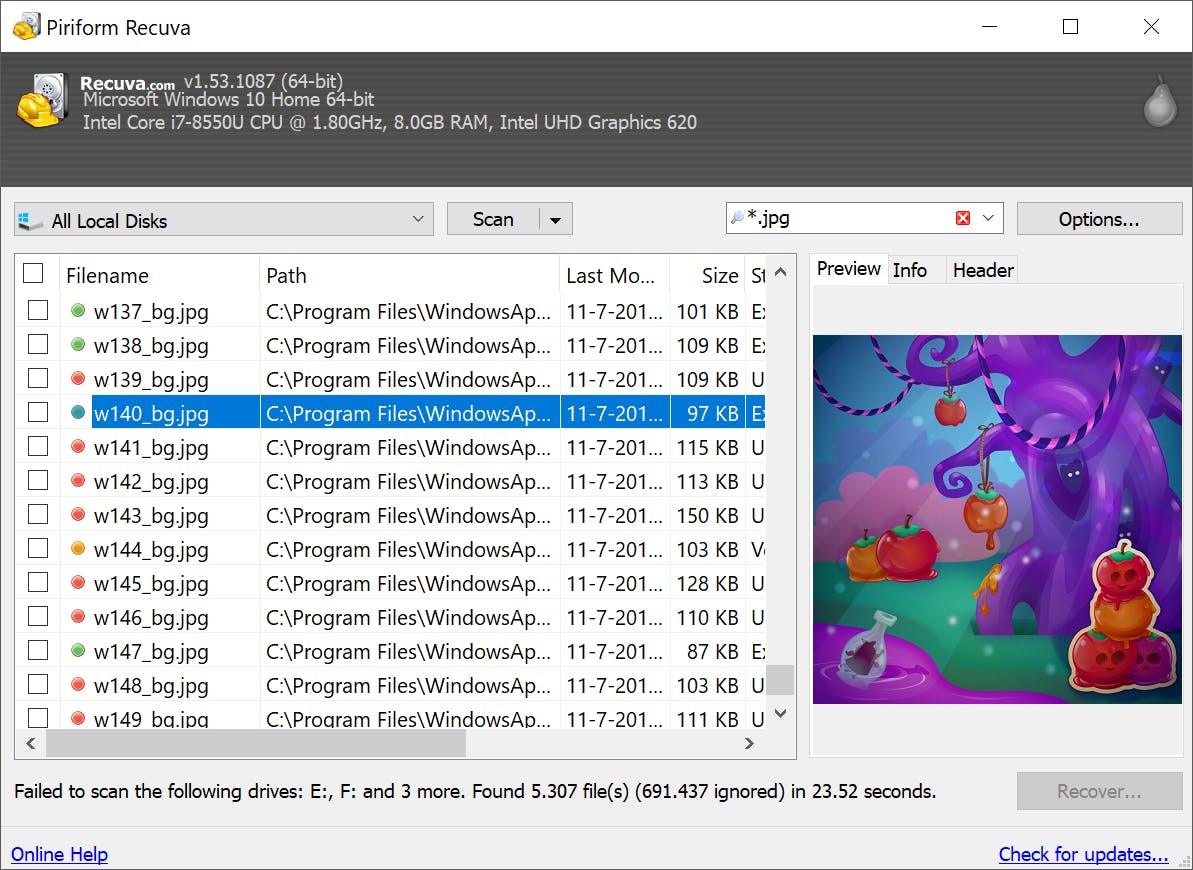Select the w146_bg.jpg filename
This screenshot has height=870, width=1193.
tap(151, 617)
